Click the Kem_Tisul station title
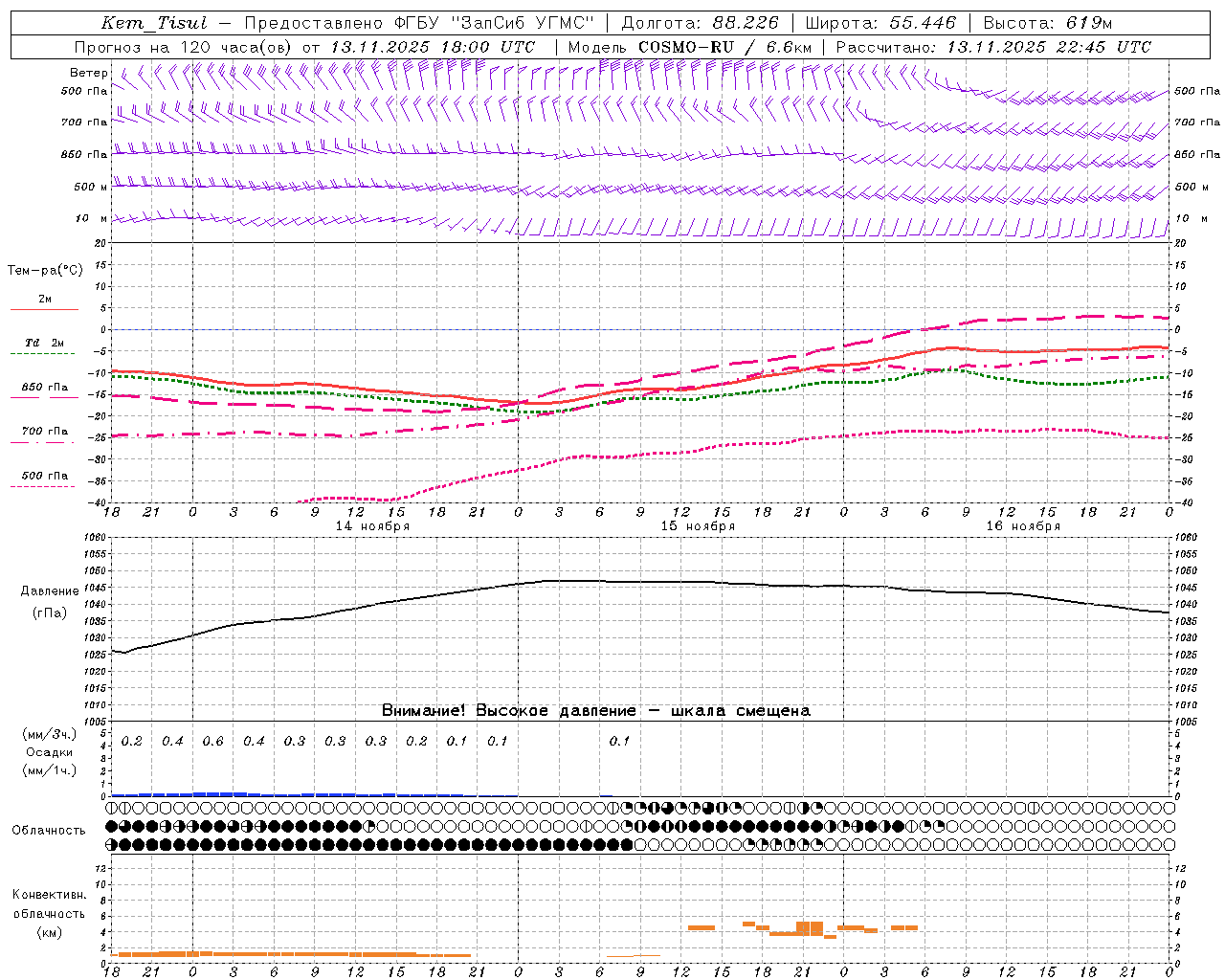1225x980 pixels. [154, 23]
